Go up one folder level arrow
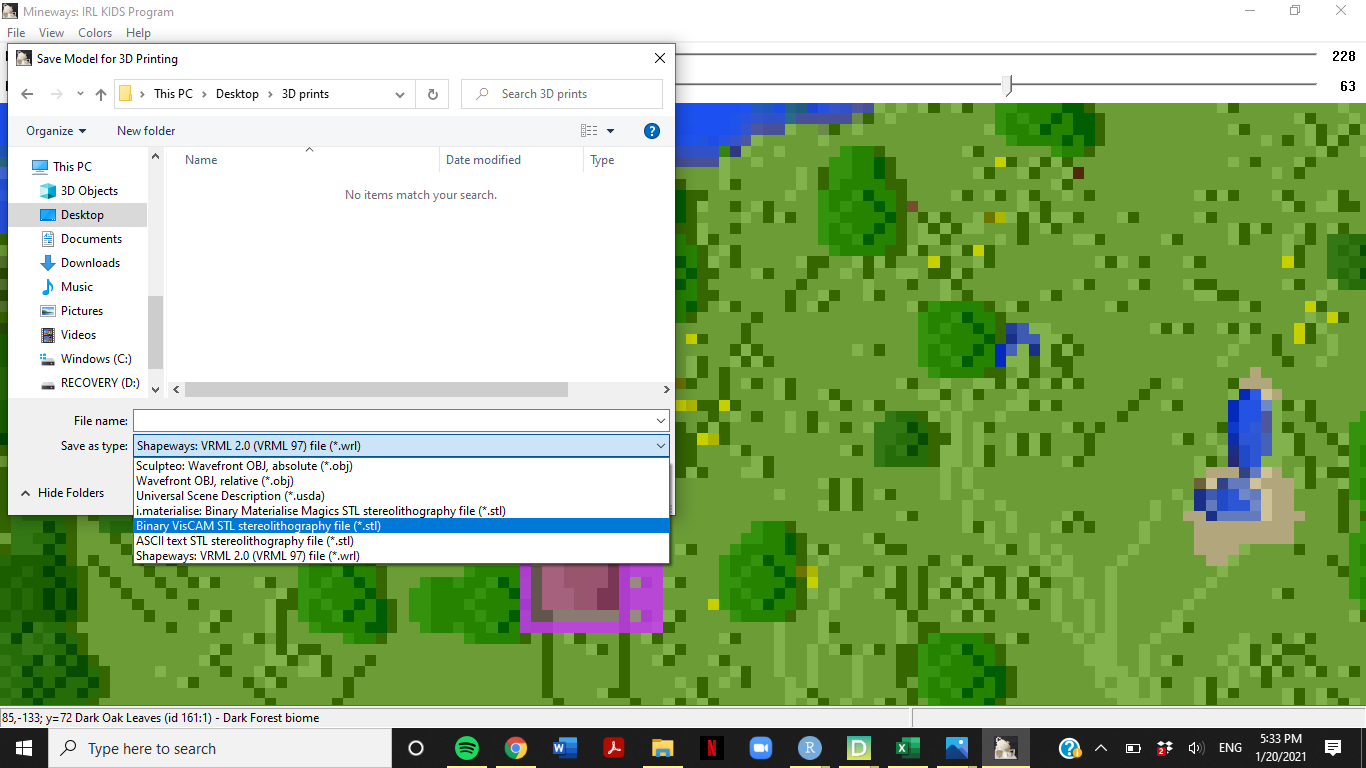 click(x=101, y=94)
